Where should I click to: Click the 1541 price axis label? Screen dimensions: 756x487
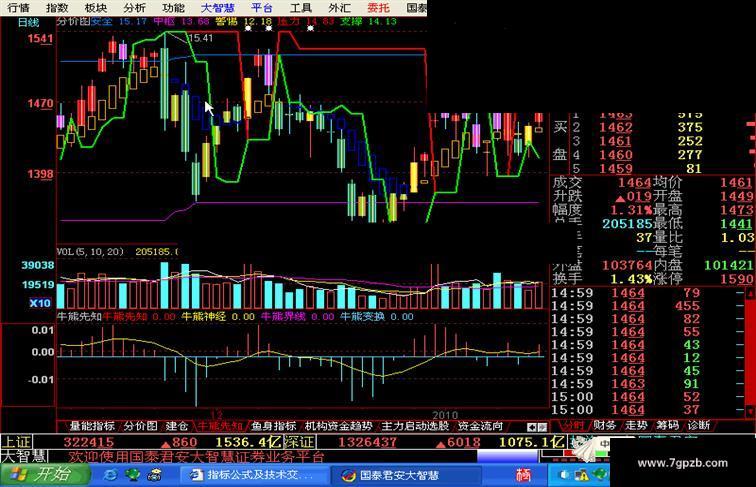click(40, 39)
